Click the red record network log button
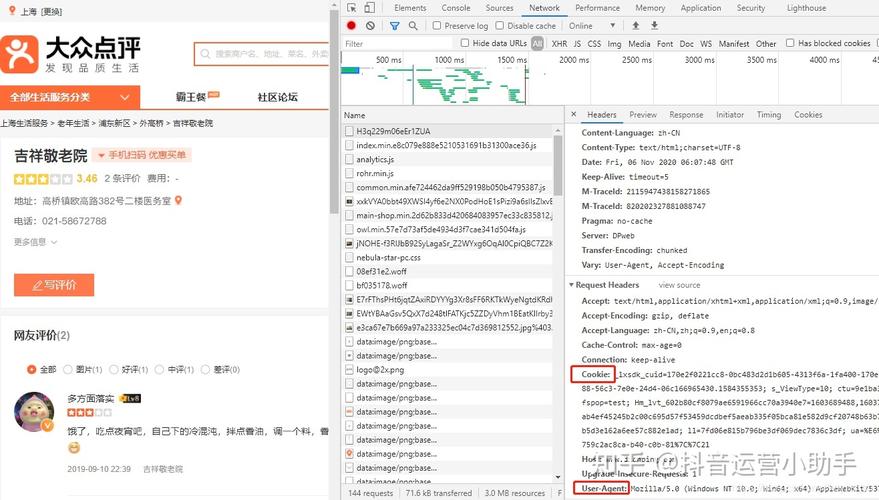 (x=351, y=25)
